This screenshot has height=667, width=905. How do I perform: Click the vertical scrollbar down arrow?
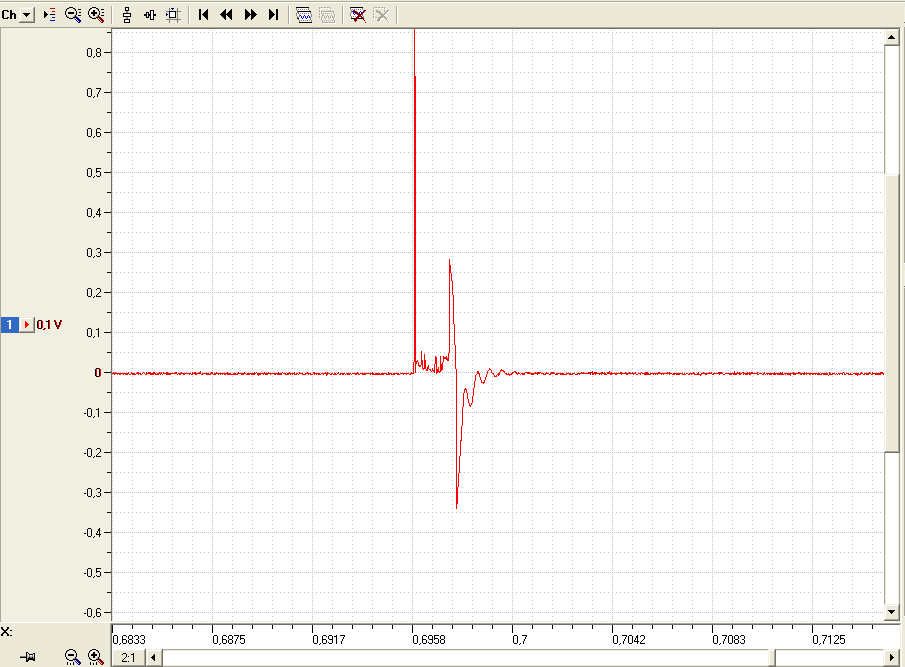[892, 612]
